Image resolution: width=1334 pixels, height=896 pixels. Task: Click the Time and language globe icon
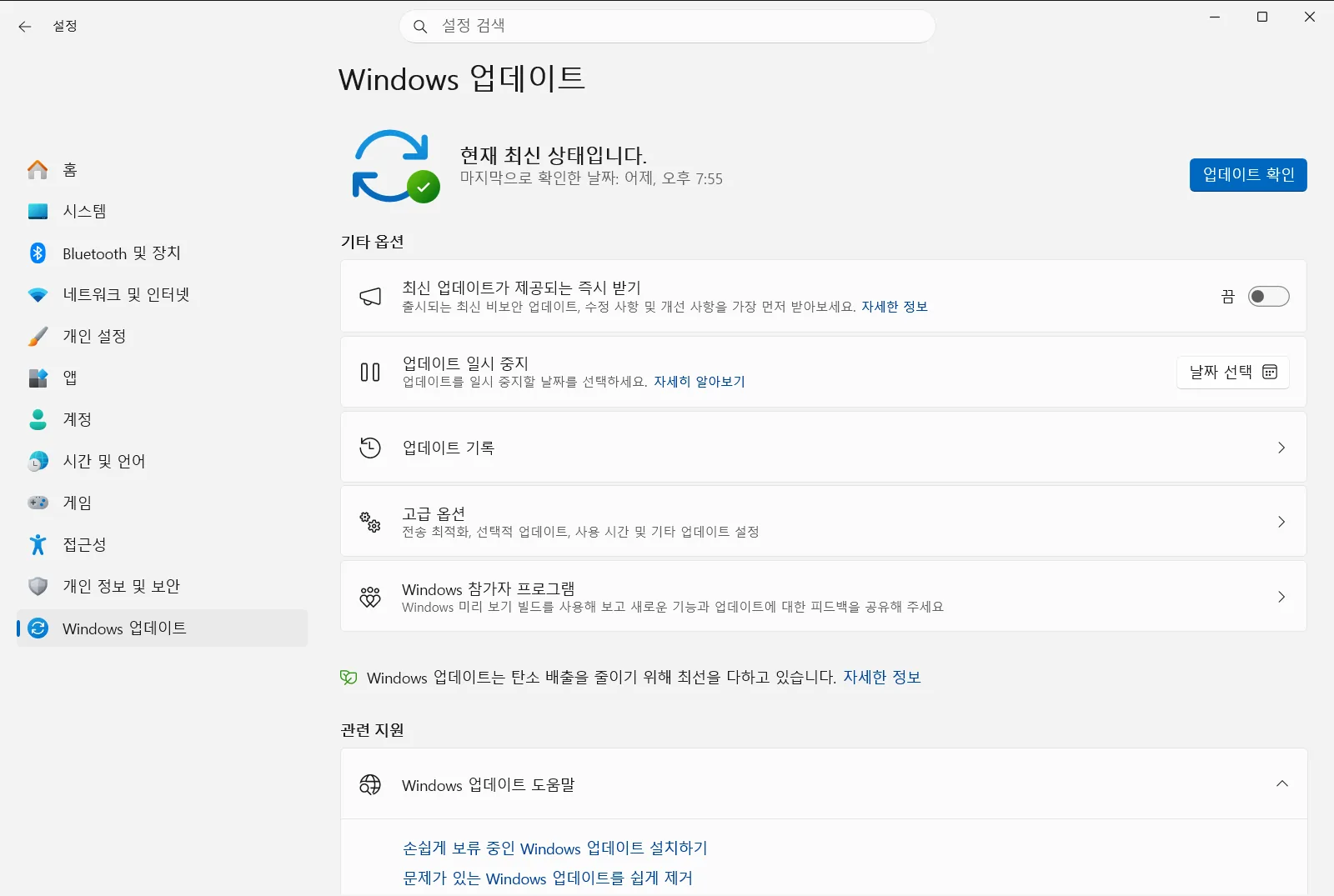coord(38,461)
